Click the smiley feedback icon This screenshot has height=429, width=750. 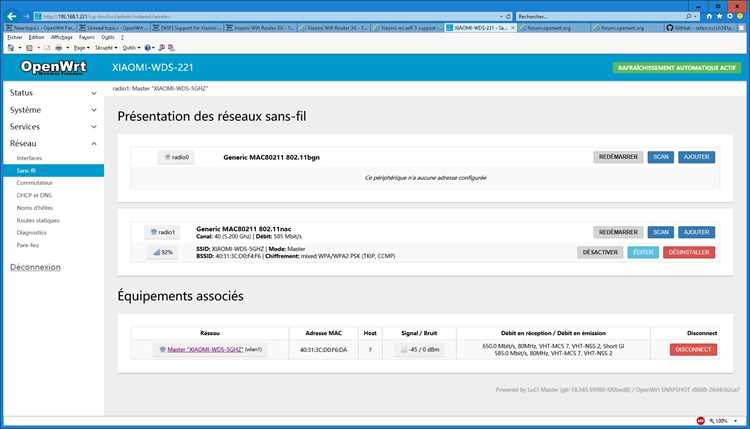(x=740, y=16)
